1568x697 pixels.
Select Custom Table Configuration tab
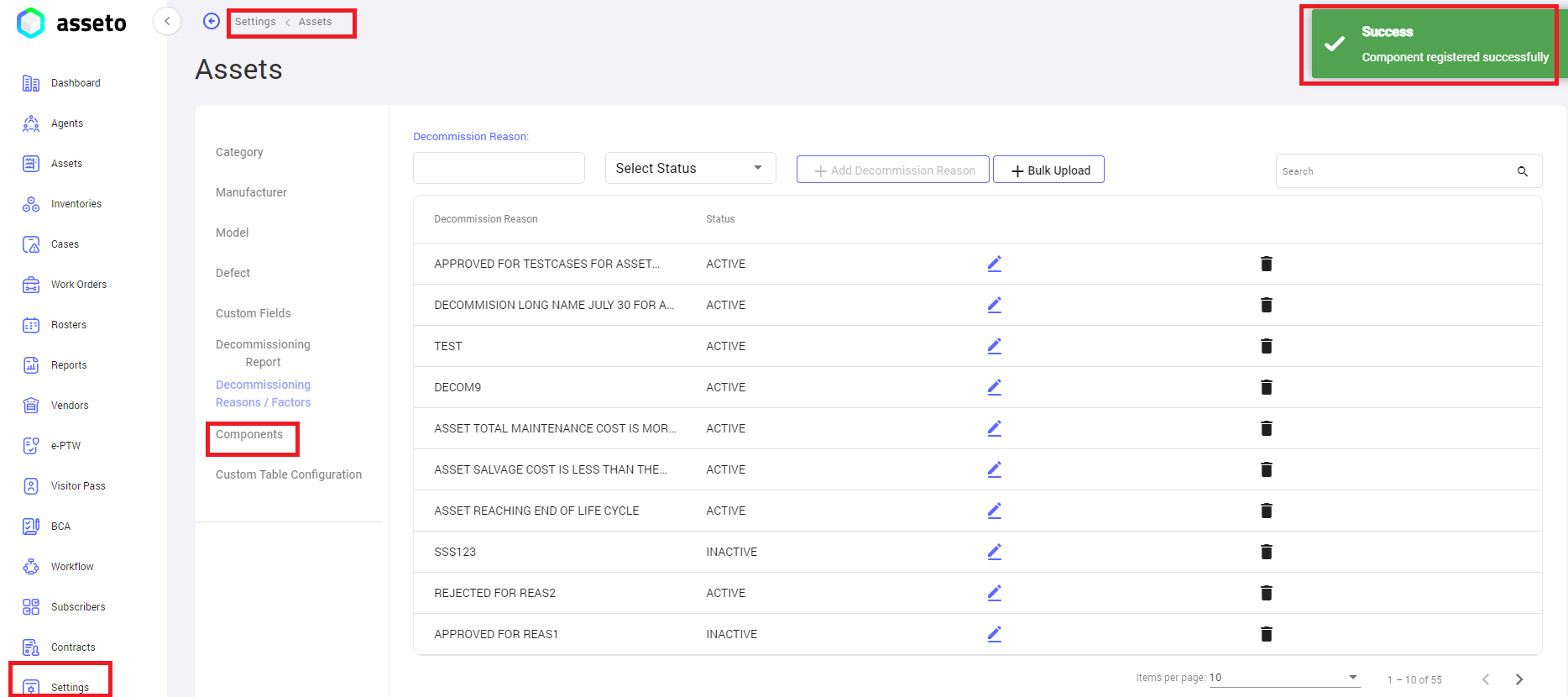coord(288,474)
